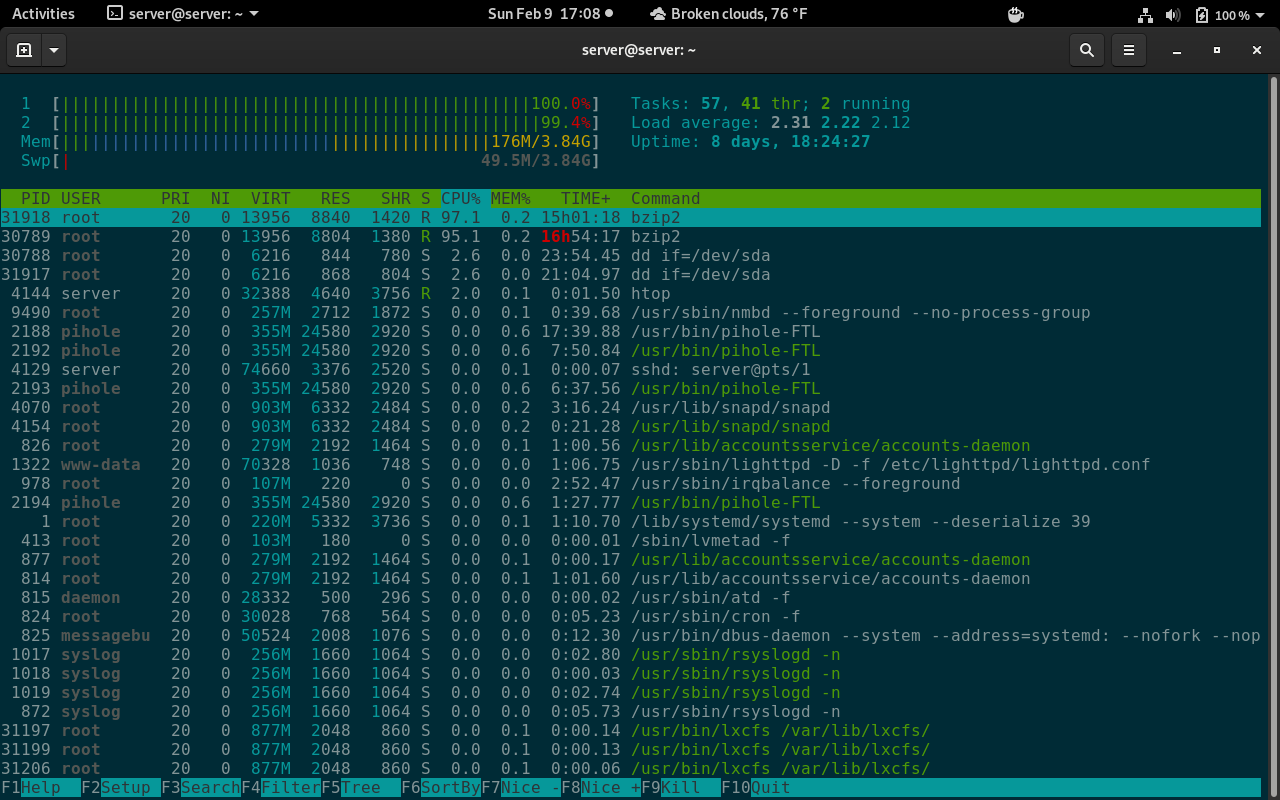Click F1 Help in htop footer
This screenshot has width=1280, height=800.
point(41,787)
